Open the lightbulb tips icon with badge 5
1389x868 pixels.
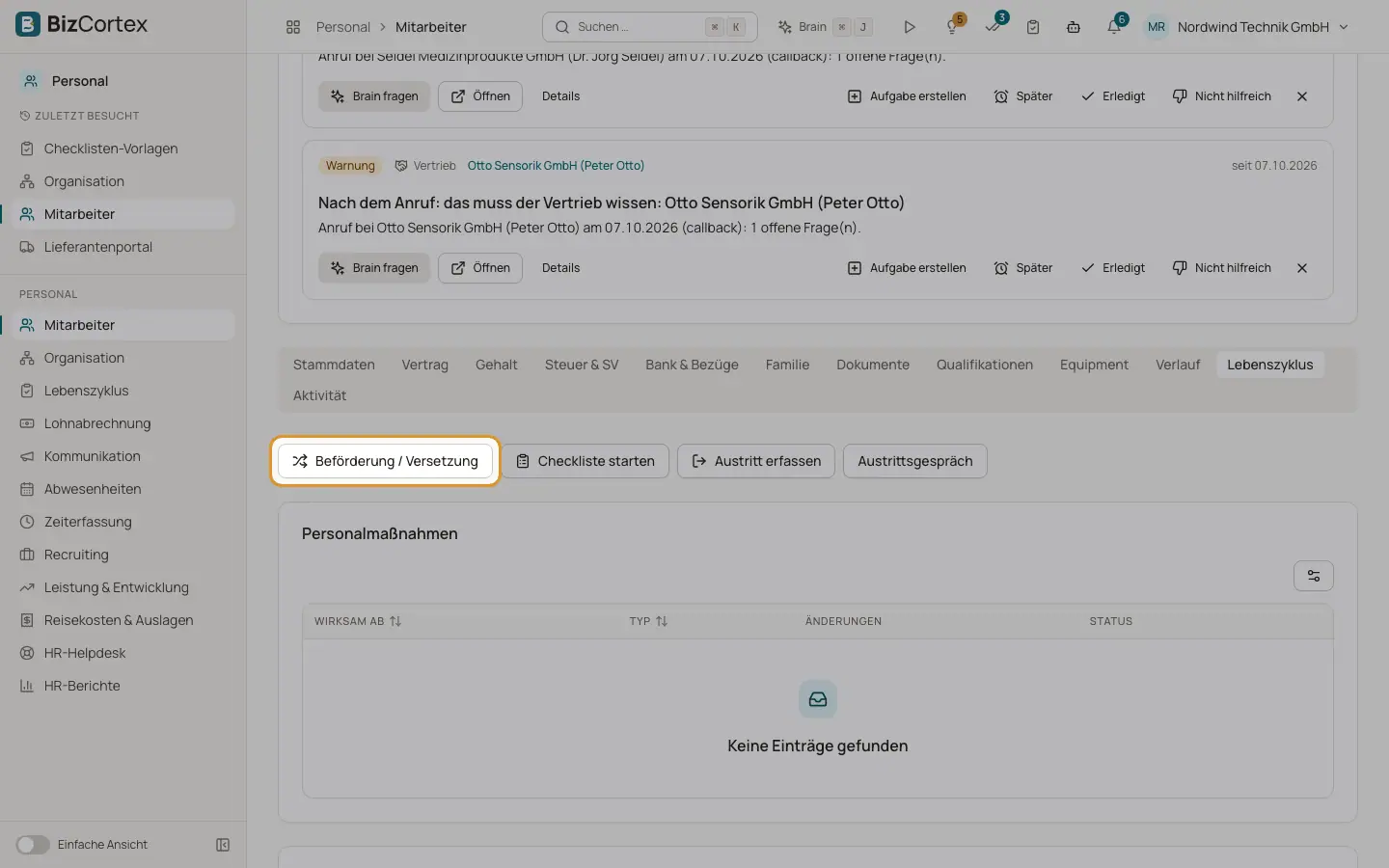(x=952, y=26)
